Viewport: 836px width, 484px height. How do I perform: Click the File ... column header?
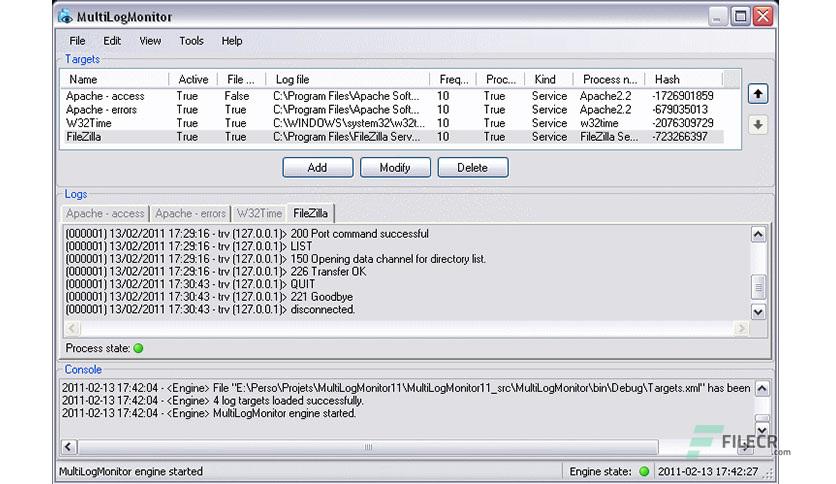pos(242,79)
